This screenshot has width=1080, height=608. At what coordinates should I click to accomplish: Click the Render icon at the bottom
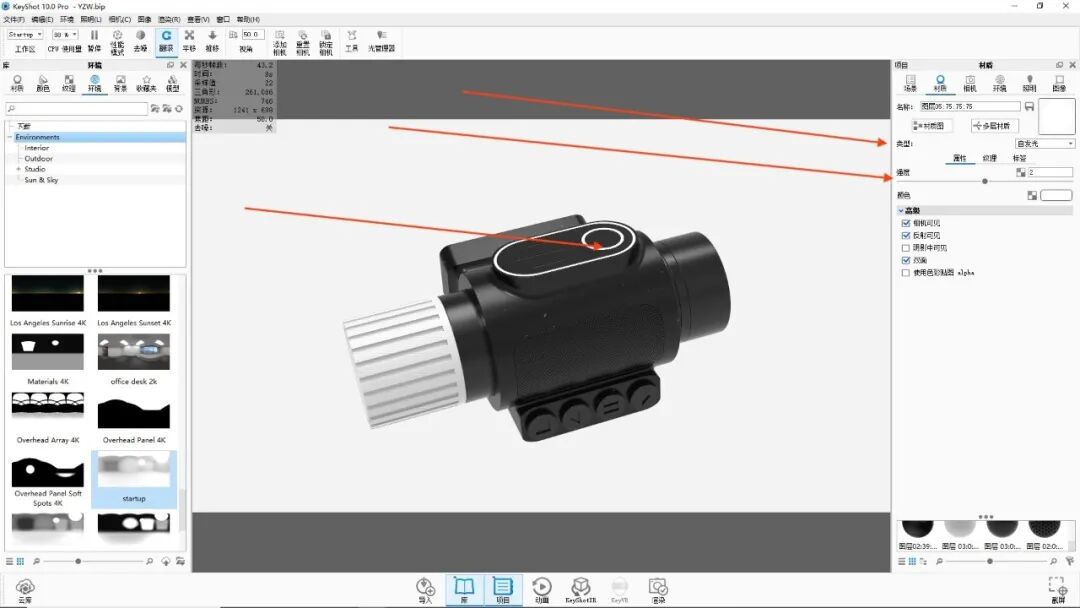click(x=657, y=589)
